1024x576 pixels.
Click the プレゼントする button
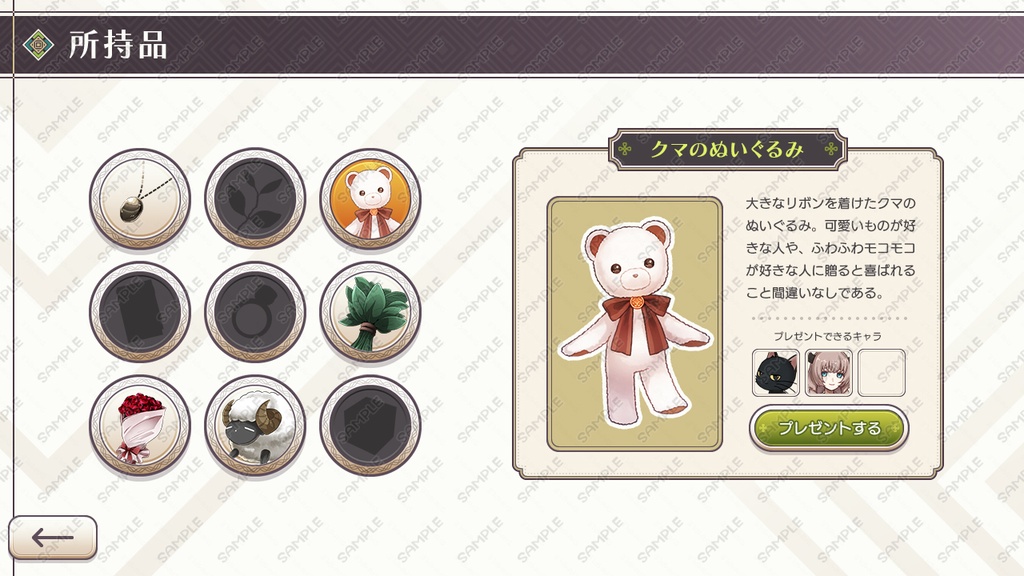coord(829,428)
